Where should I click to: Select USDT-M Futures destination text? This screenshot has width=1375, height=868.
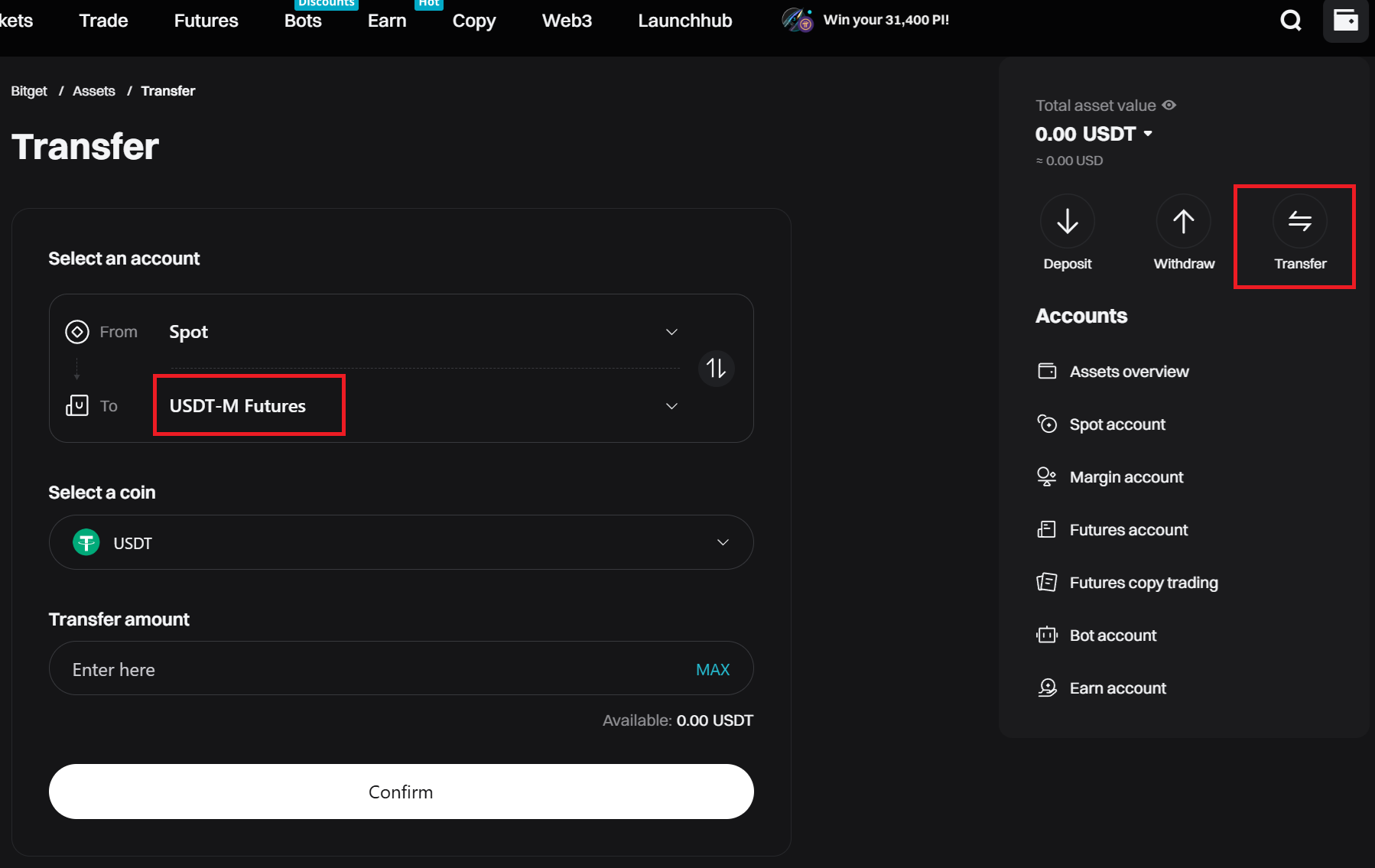click(x=238, y=406)
